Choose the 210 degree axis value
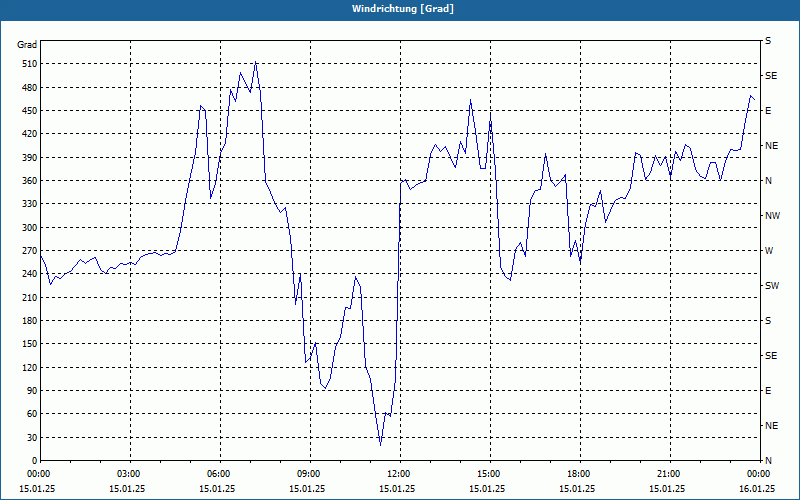 [30, 297]
